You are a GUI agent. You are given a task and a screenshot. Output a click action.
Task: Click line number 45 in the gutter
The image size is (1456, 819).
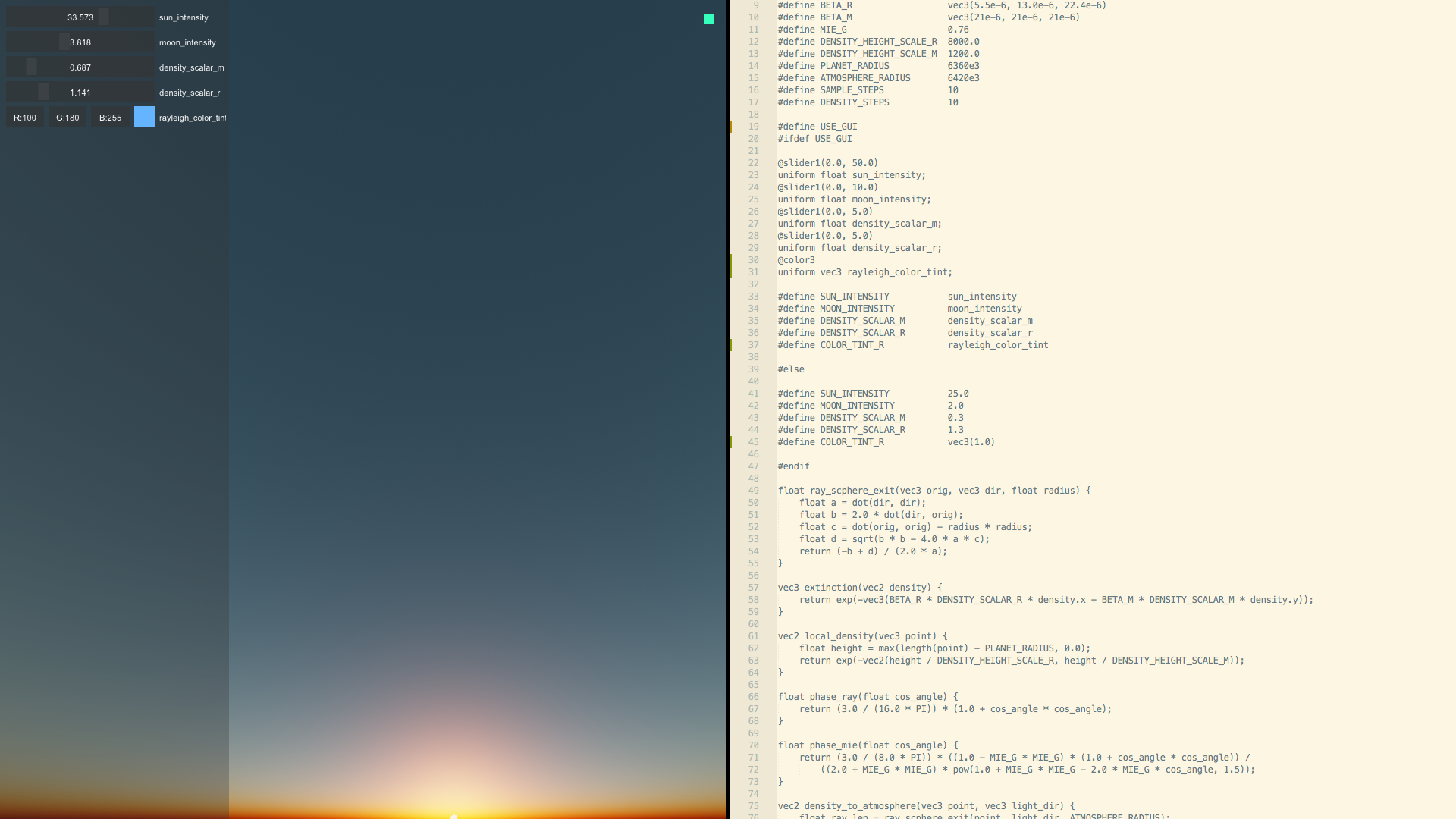[x=753, y=442]
